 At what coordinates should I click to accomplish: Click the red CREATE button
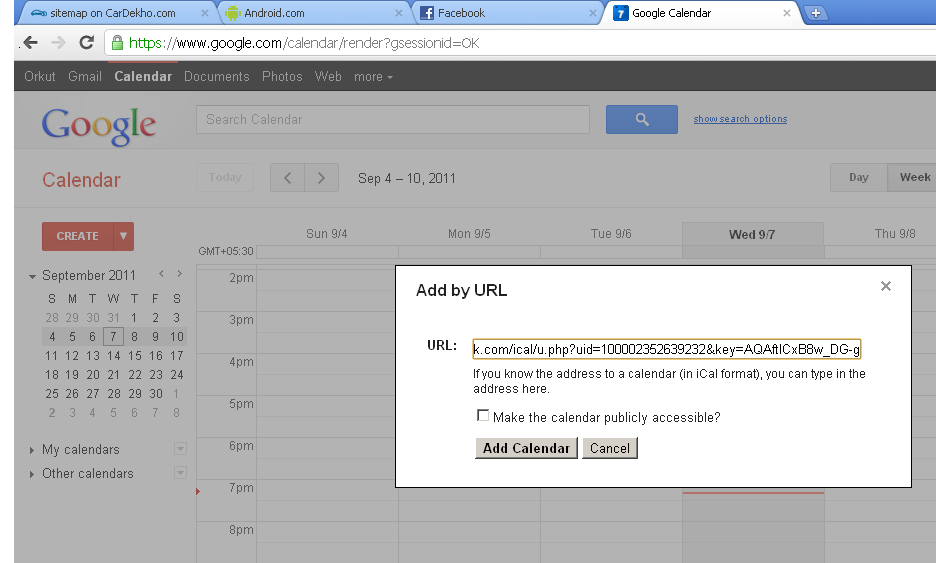click(x=78, y=236)
